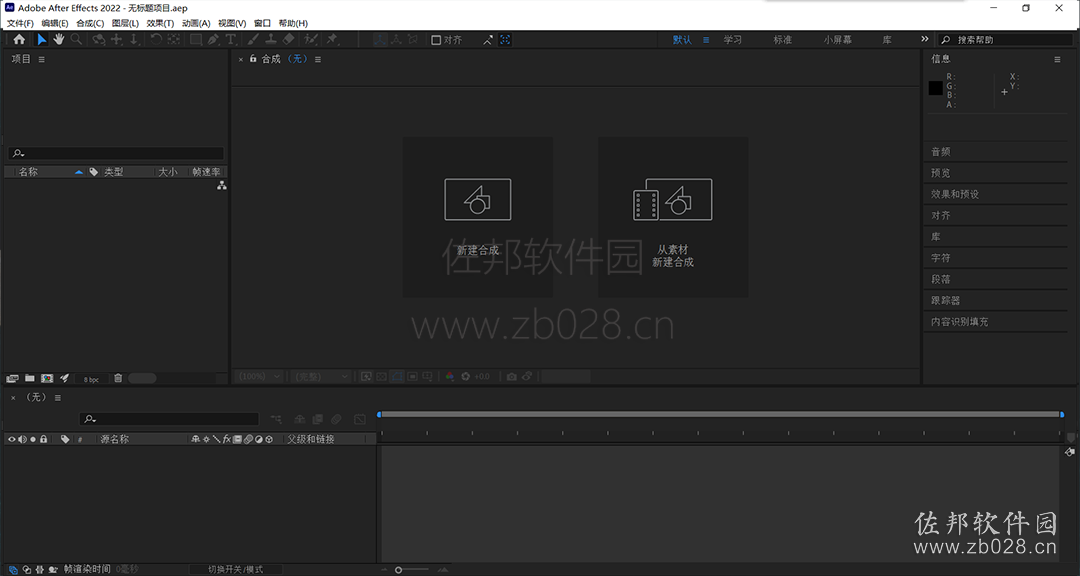Toggle the Layer Switches pane icon at bottom-left
This screenshot has width=1080, height=576.
12,570
